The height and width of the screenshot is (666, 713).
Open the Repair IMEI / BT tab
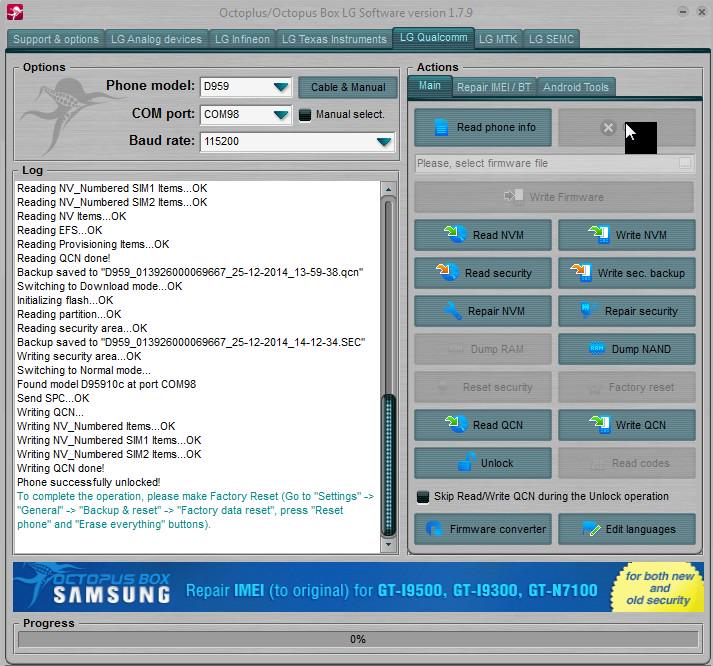coord(494,87)
